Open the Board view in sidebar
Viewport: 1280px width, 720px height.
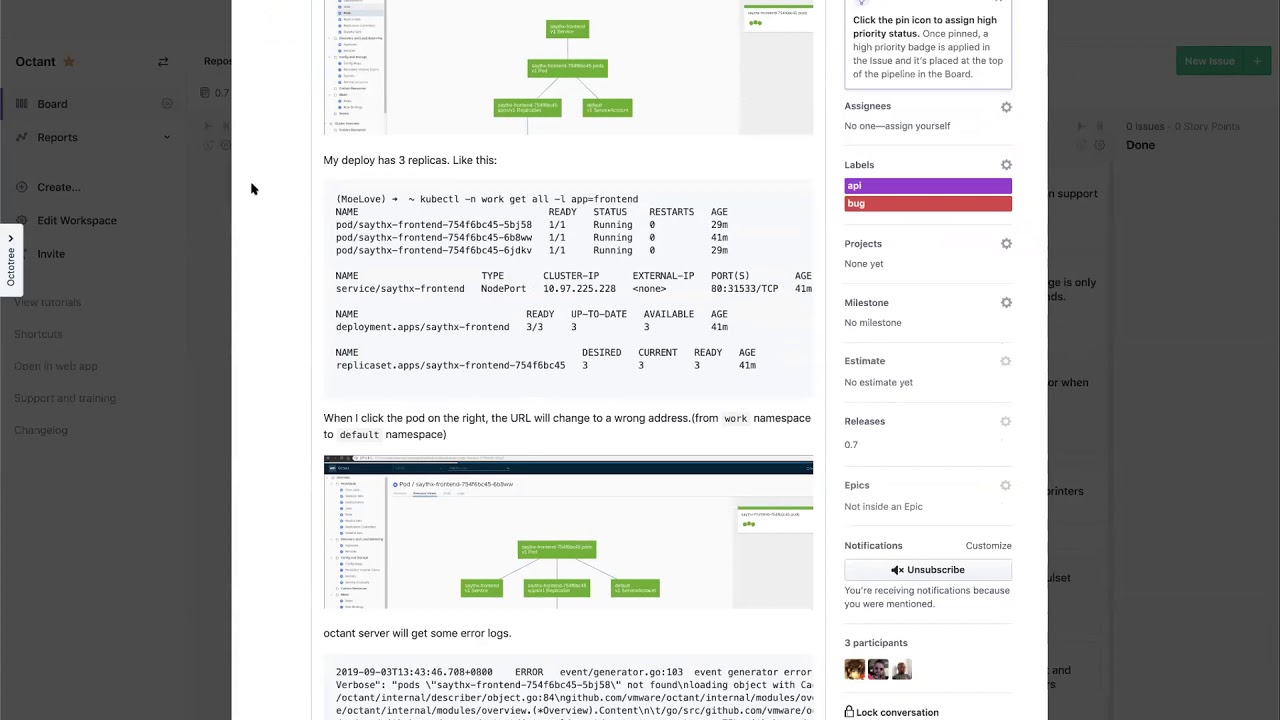click(52, 104)
